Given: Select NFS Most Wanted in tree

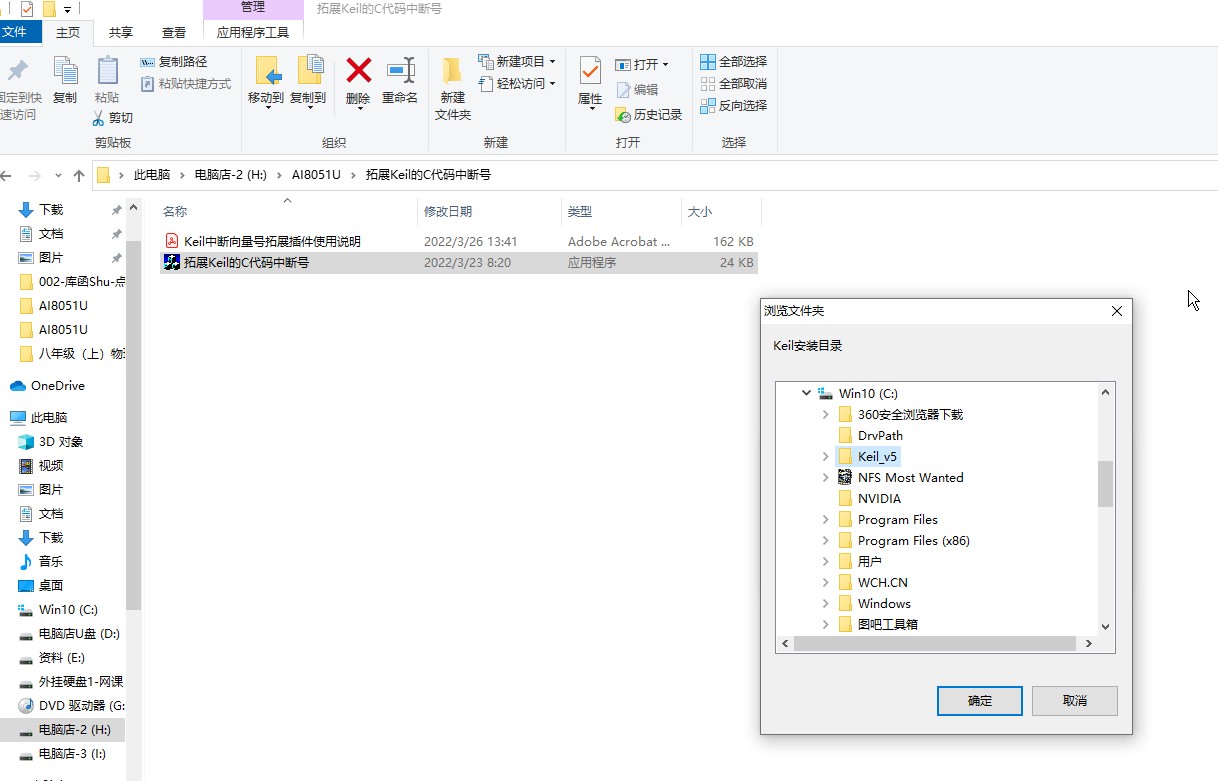Looking at the screenshot, I should click(x=900, y=478).
